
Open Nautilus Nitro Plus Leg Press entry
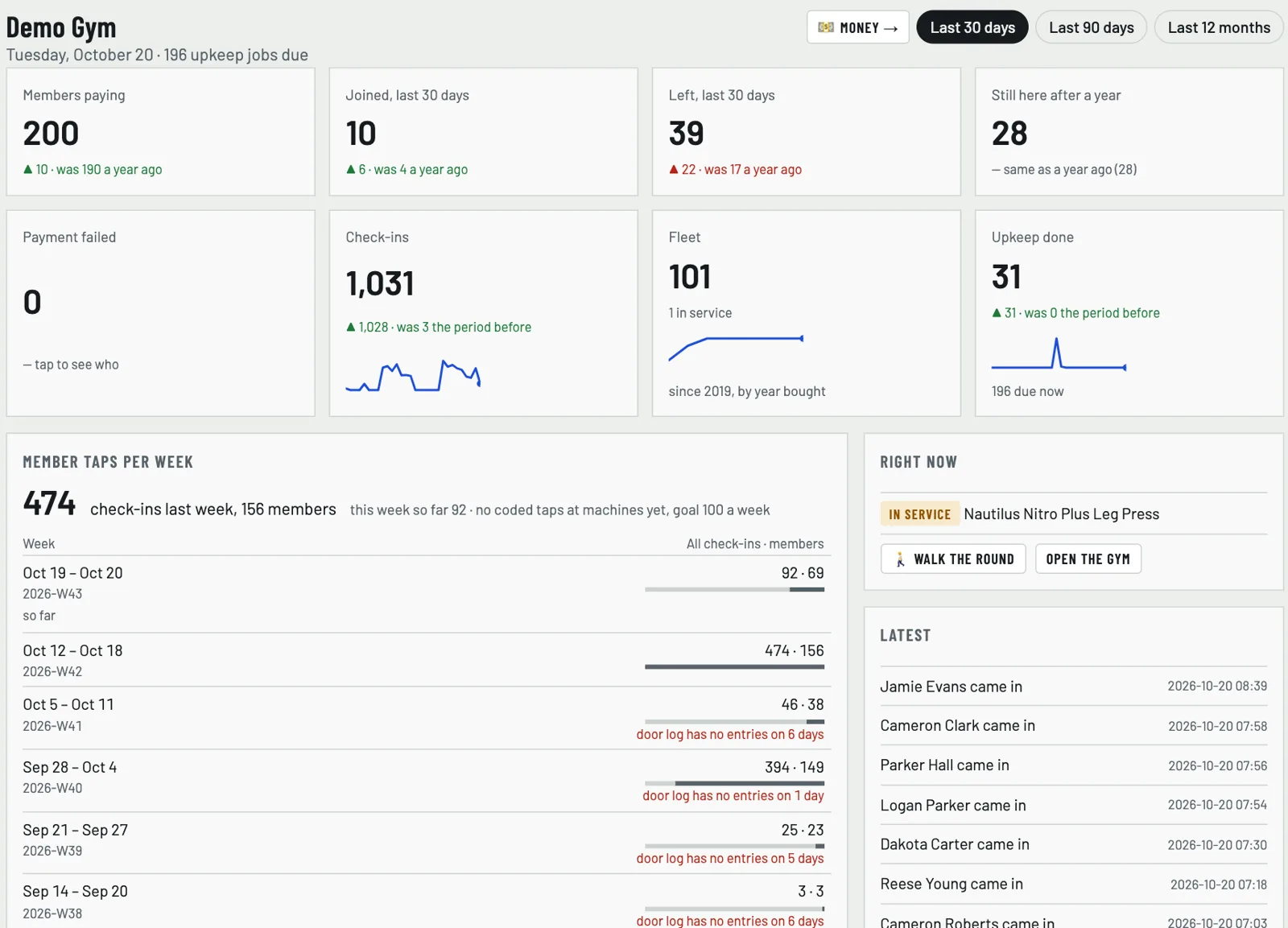(1061, 514)
